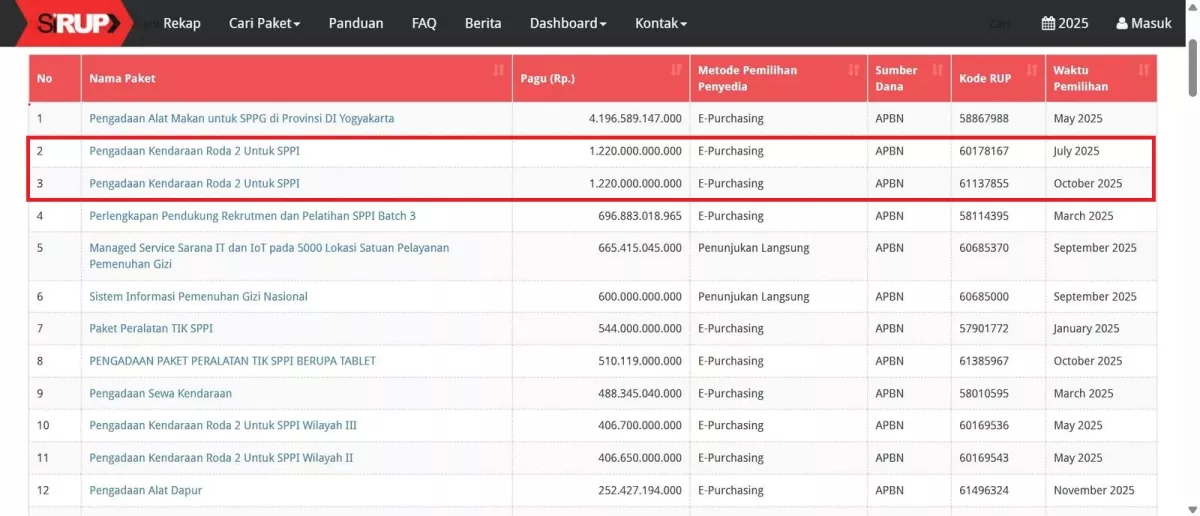
Task: Open the Kontak dropdown menu
Action: [660, 23]
